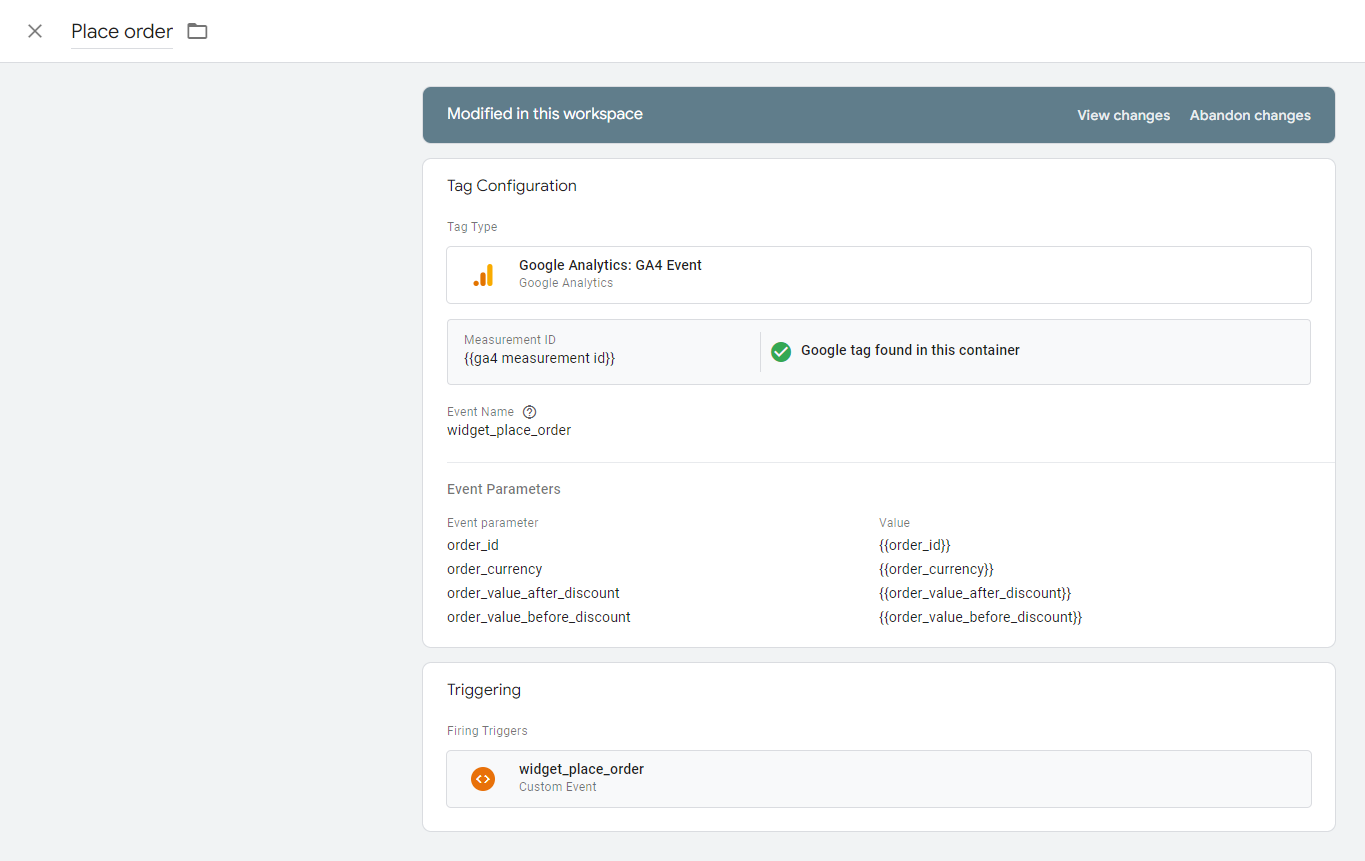Click the {{order_id}} value
Image resolution: width=1365 pixels, height=861 pixels.
tap(915, 545)
